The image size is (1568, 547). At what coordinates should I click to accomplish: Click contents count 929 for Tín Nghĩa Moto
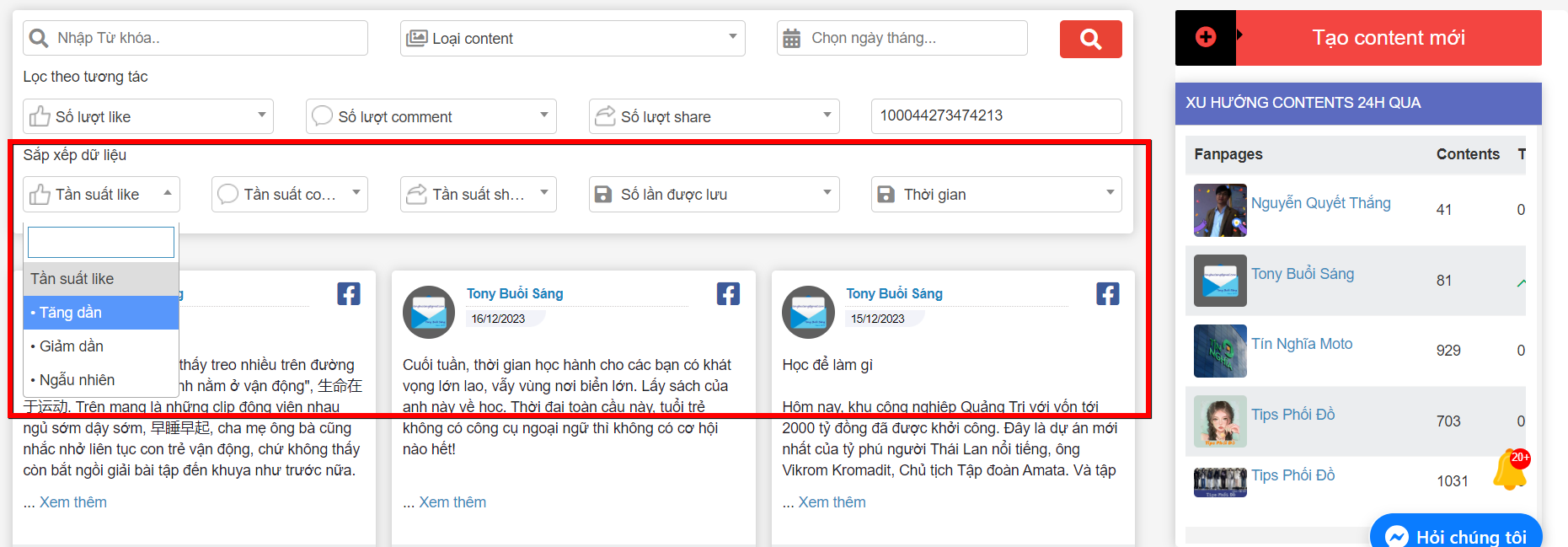[x=1448, y=351]
